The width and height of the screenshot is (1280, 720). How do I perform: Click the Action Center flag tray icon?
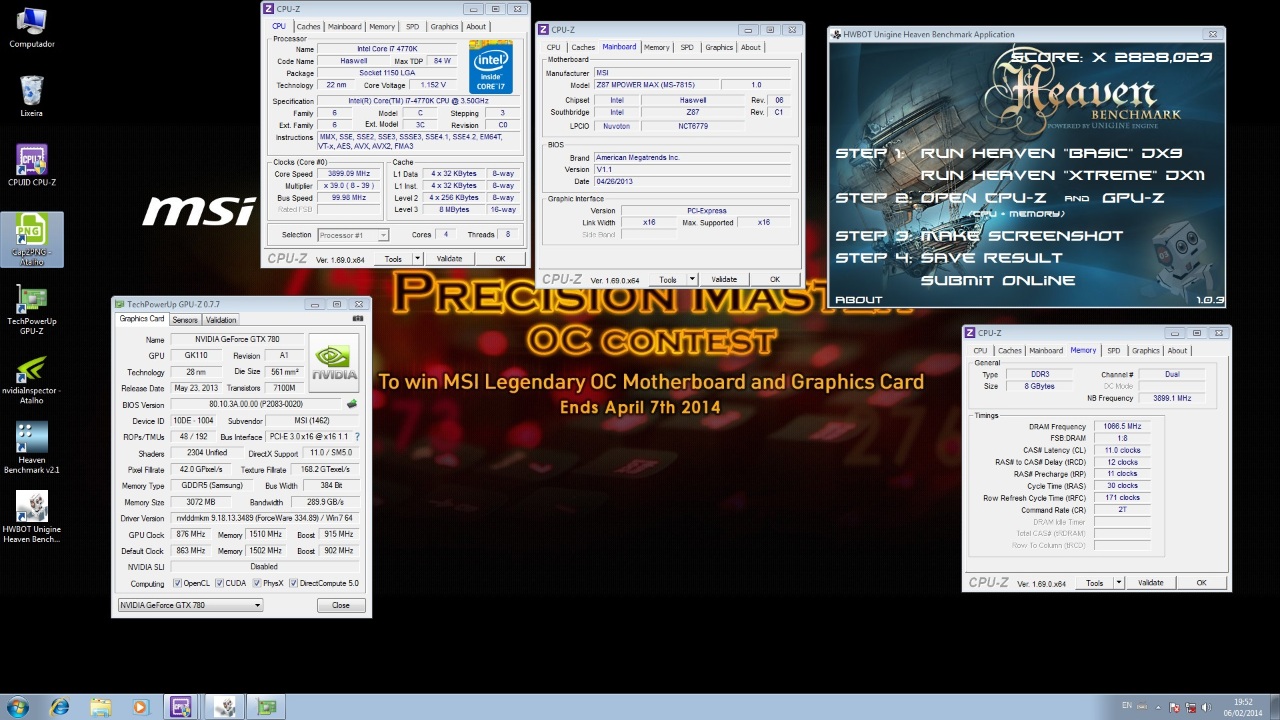pyautogui.click(x=1175, y=707)
